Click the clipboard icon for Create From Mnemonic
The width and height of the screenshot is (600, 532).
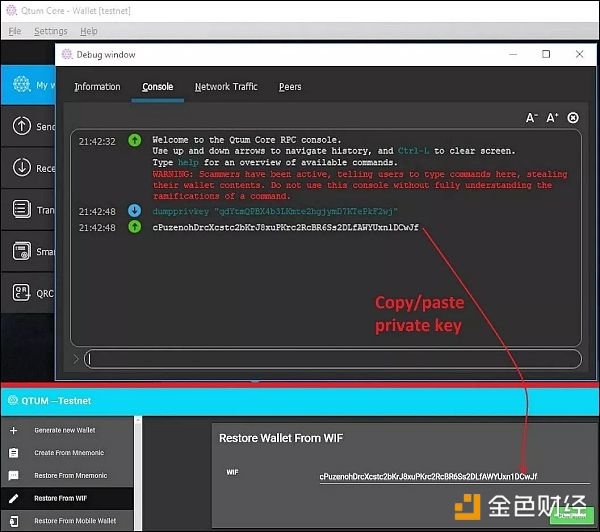13,453
